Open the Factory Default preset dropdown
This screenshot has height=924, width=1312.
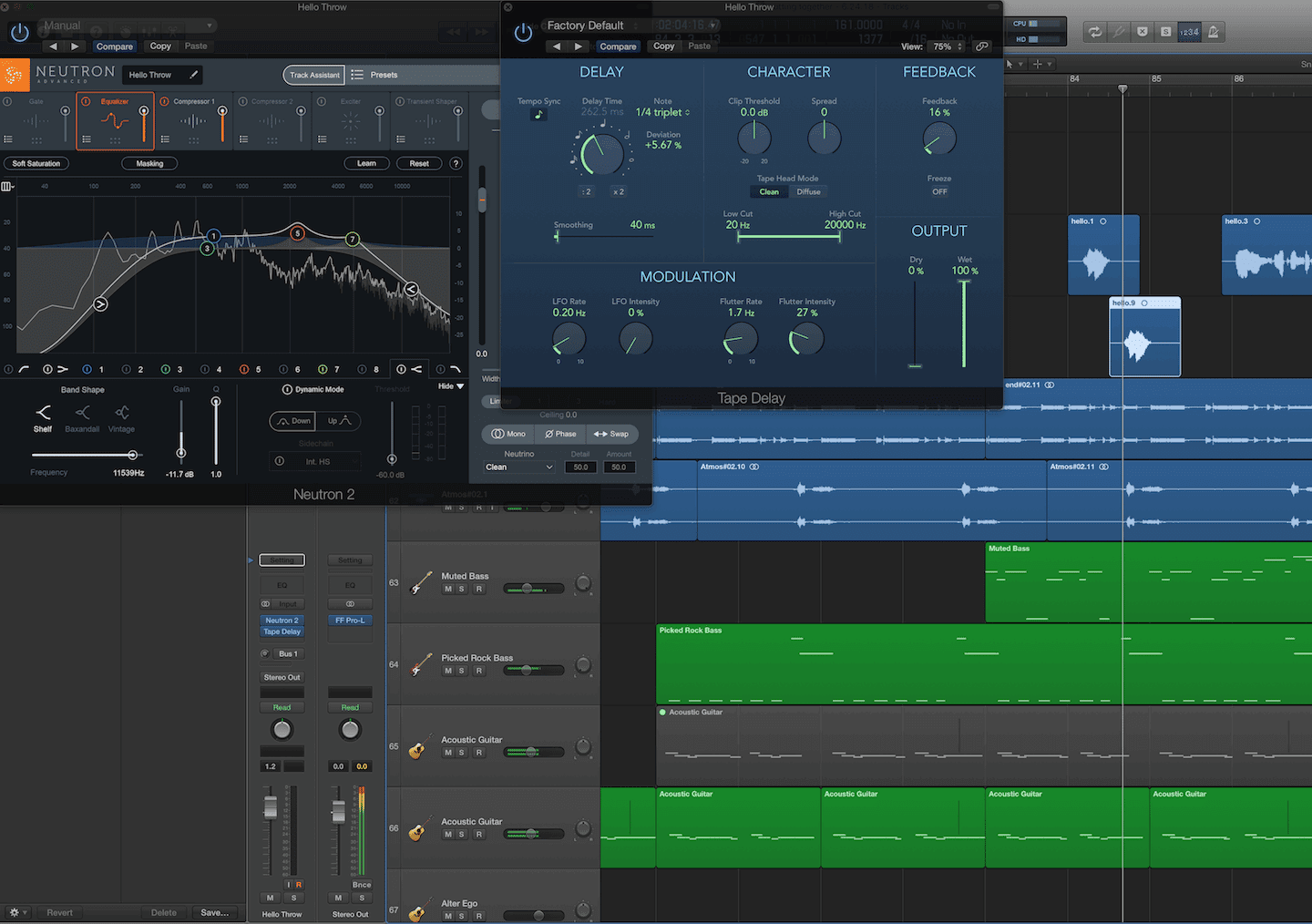tap(632, 26)
